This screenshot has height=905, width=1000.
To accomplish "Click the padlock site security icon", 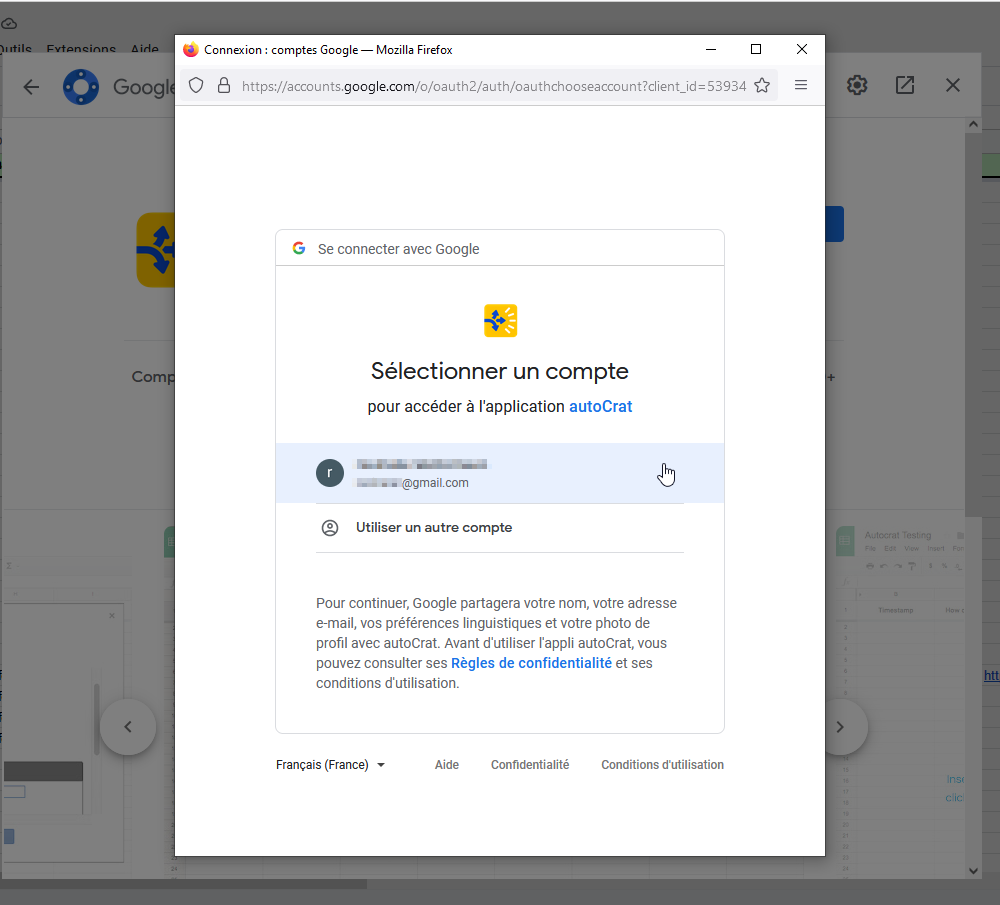I will click(x=224, y=85).
